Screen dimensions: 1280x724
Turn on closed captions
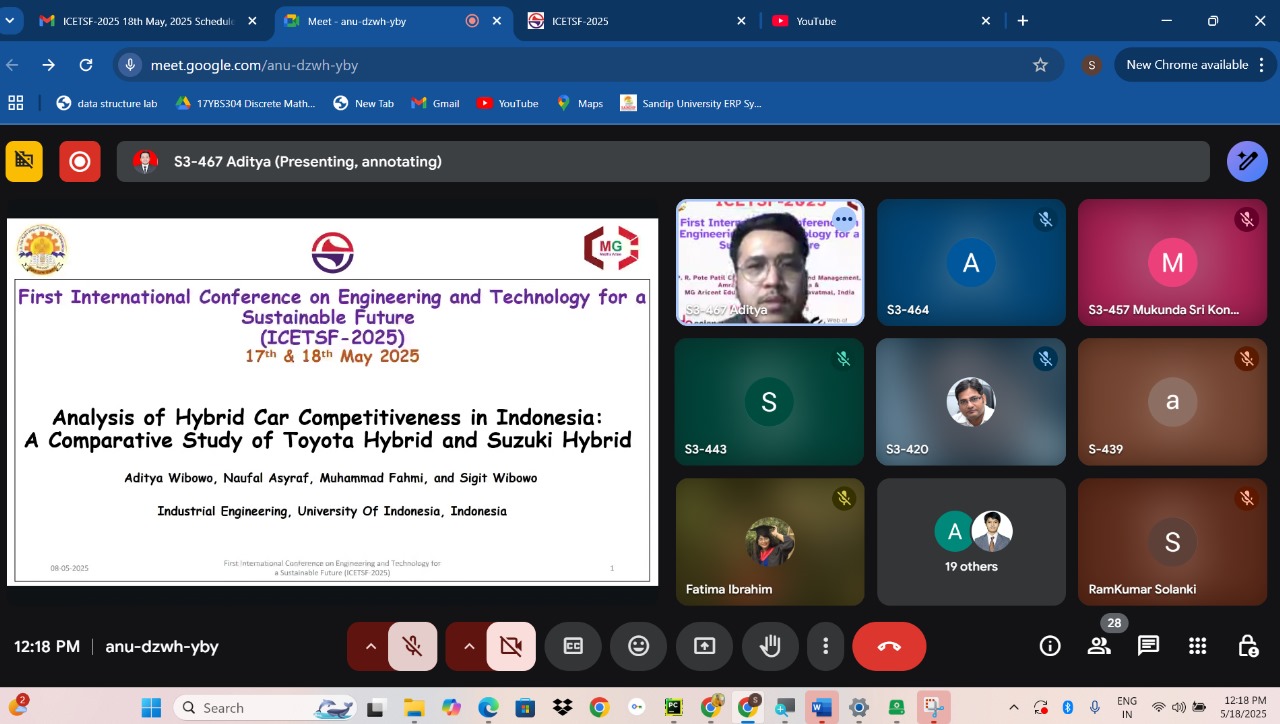[573, 646]
